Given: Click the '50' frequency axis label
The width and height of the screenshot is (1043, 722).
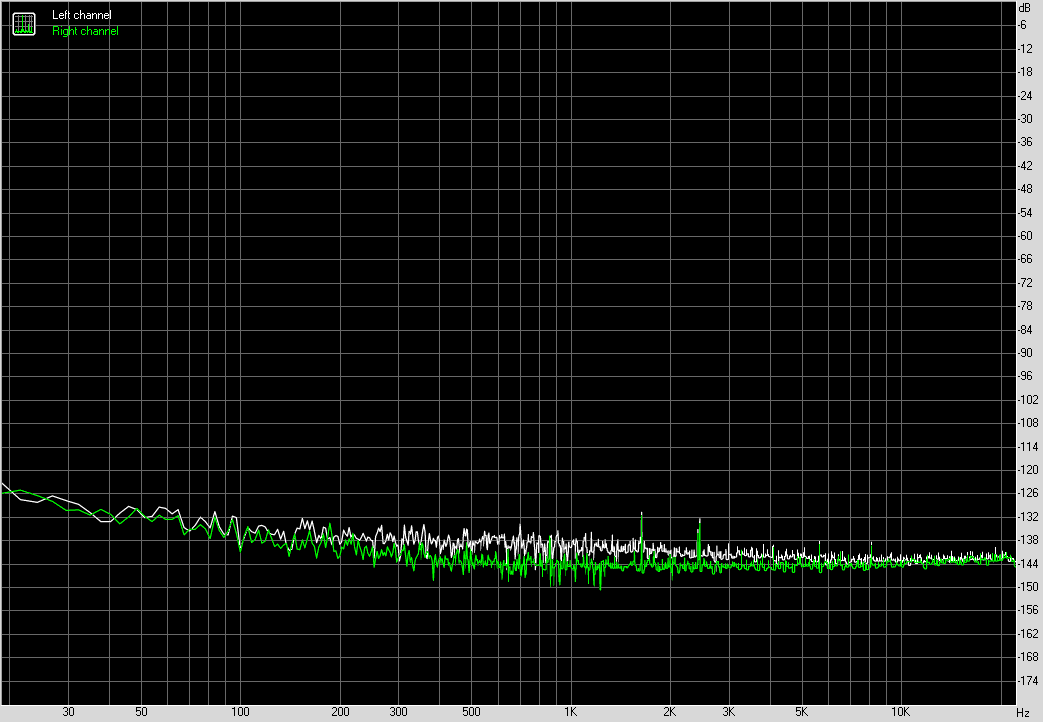Looking at the screenshot, I should (141, 711).
